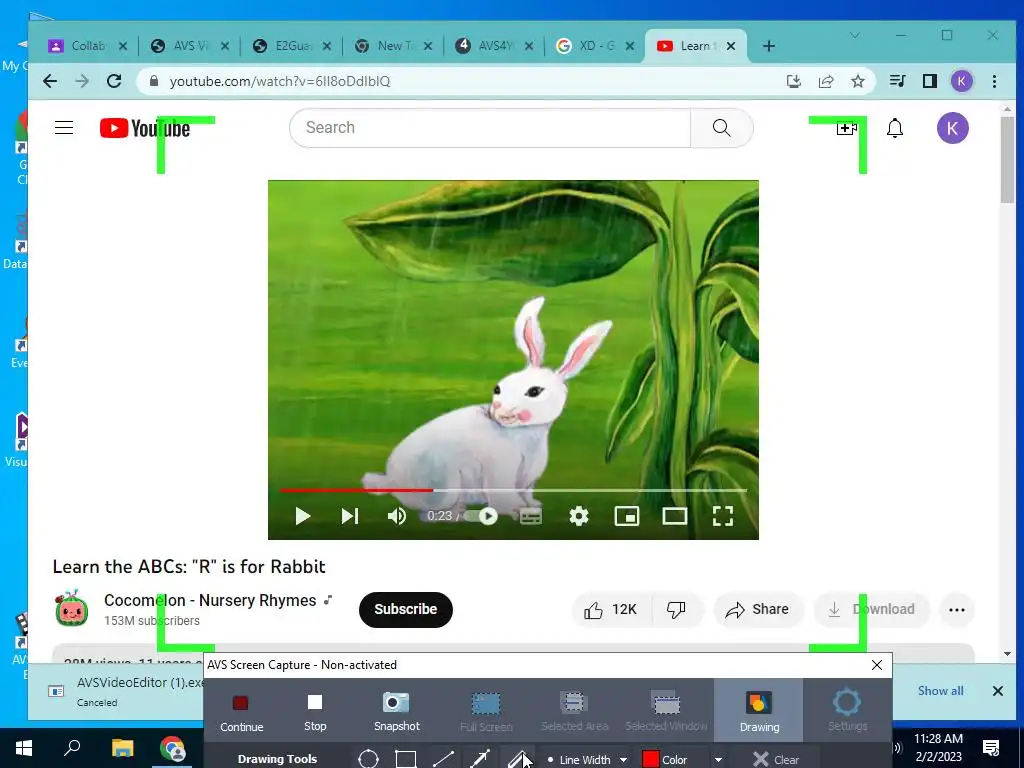Open the more actions ellipsis menu
Viewport: 1024px width, 768px height.
tap(957, 610)
